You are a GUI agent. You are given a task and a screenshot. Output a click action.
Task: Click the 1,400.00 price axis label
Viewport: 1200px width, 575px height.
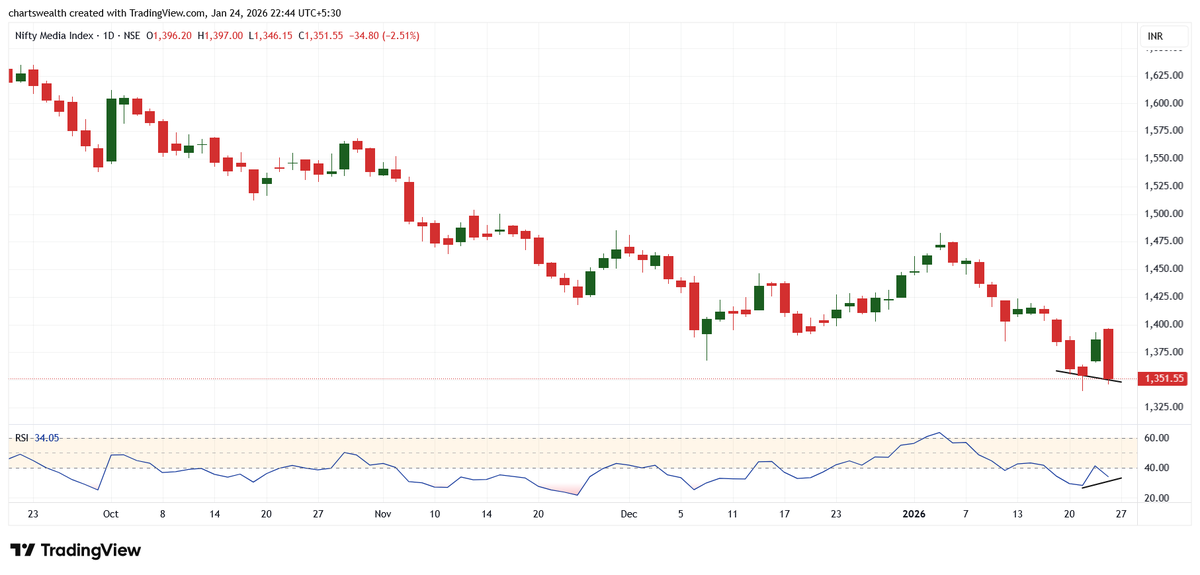point(1164,324)
